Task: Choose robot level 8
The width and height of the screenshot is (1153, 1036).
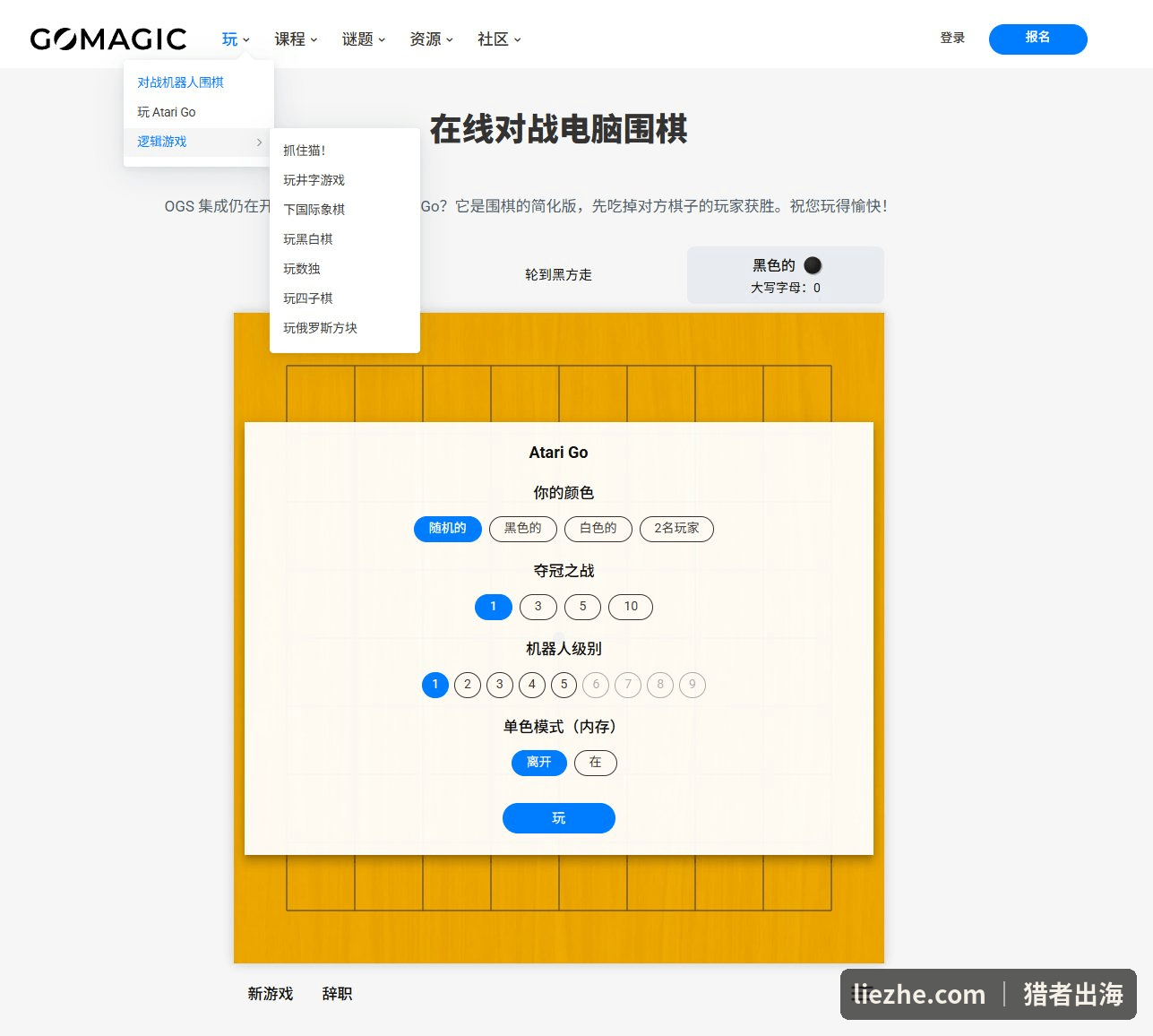Action: click(660, 685)
